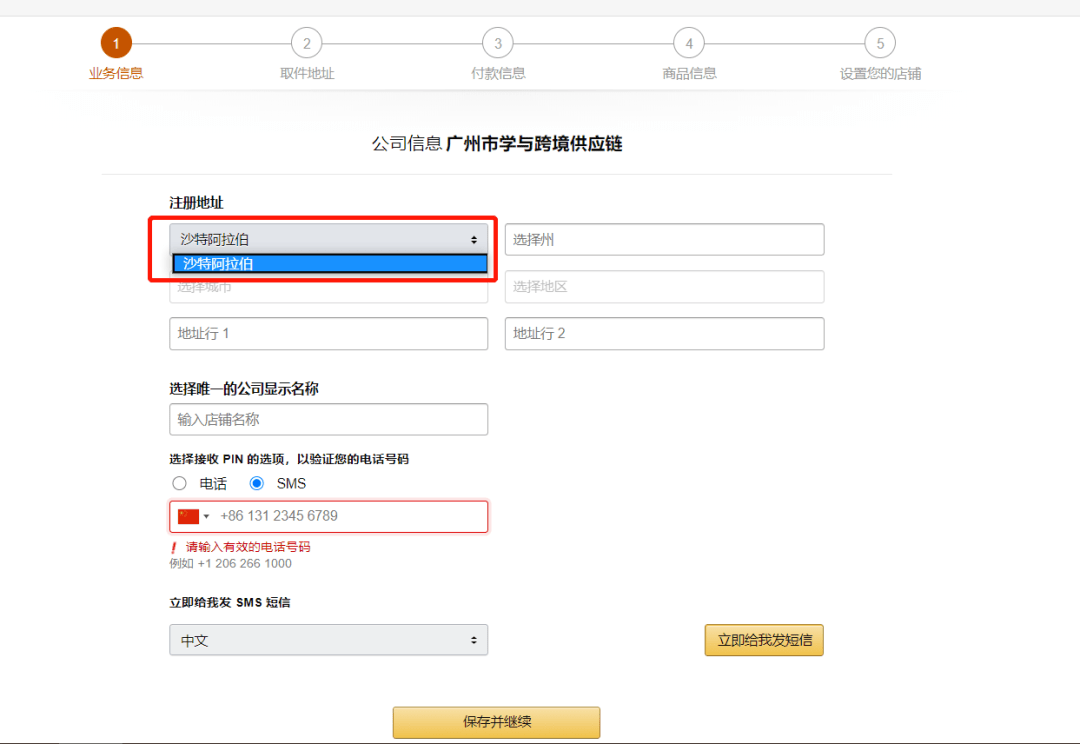Screen dimensions: 1080x744
Task: Click step 2 circle 取件地址
Action: 307,43
